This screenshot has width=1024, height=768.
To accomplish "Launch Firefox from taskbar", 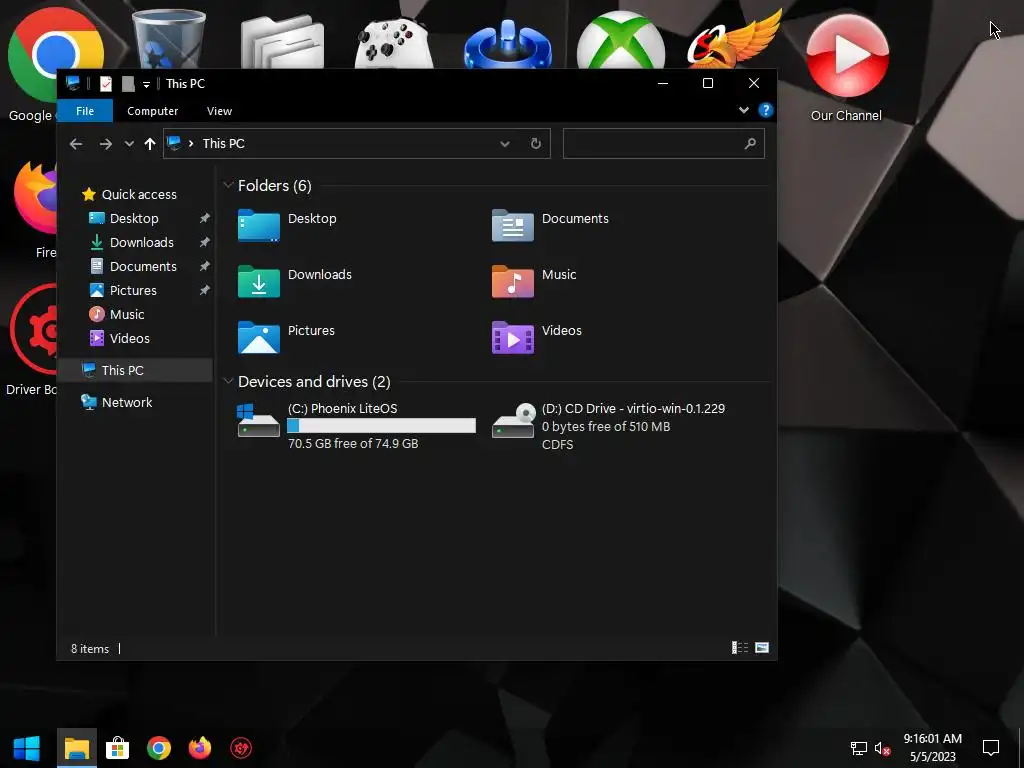I will pyautogui.click(x=200, y=748).
